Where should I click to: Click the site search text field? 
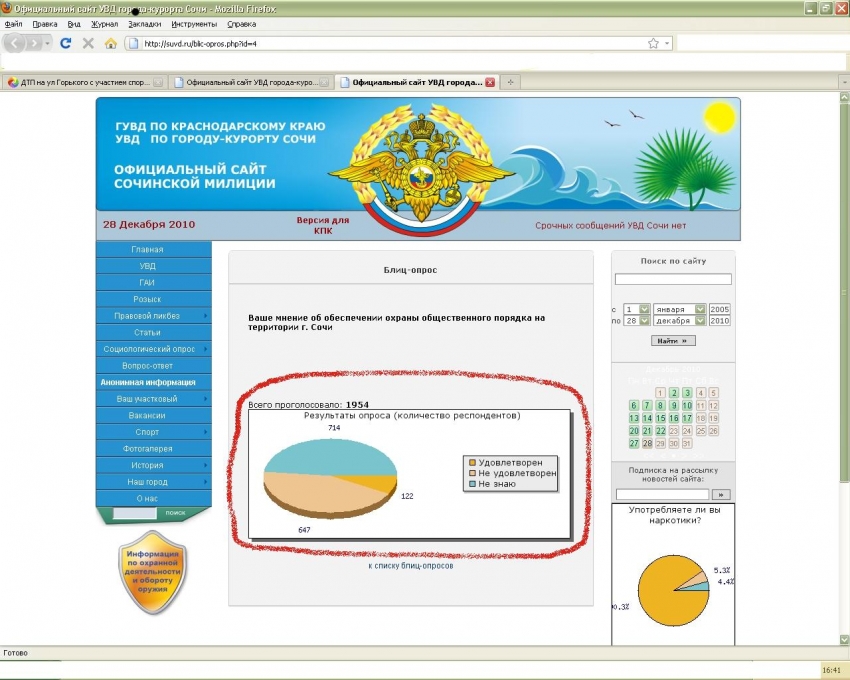(x=672, y=279)
